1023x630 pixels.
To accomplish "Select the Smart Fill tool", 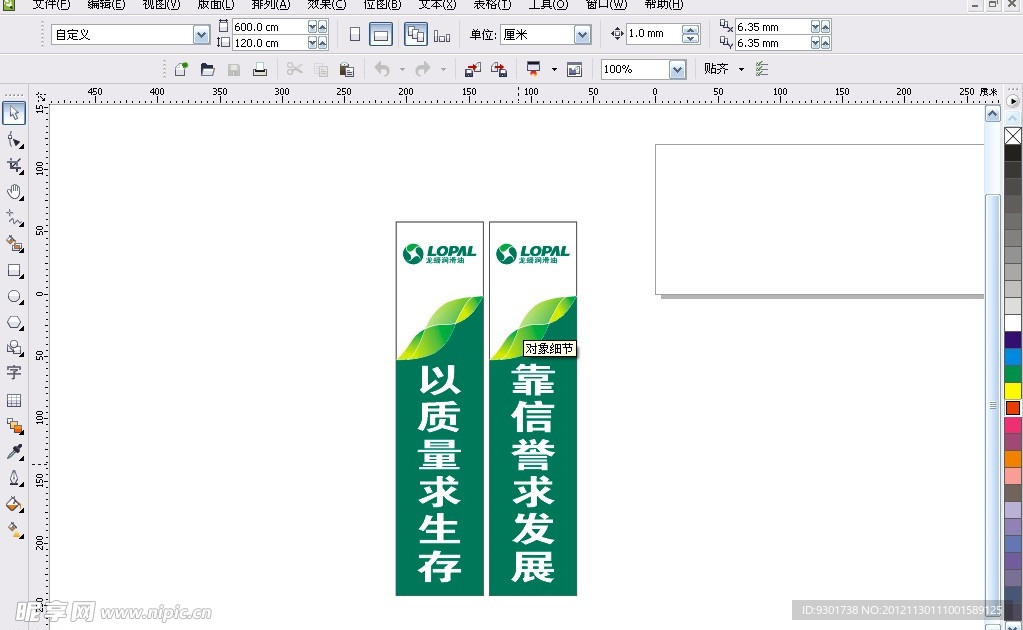I will 14,244.
